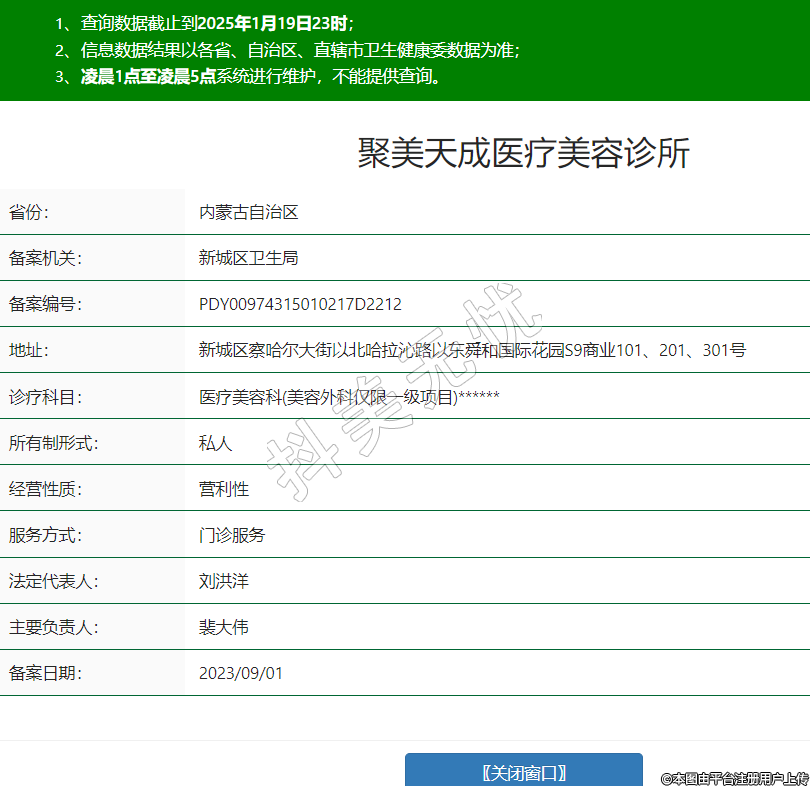Image resolution: width=810 pixels, height=786 pixels.
Task: Click the clinic title 聚美天成医疗美容诊所
Action: 523,153
